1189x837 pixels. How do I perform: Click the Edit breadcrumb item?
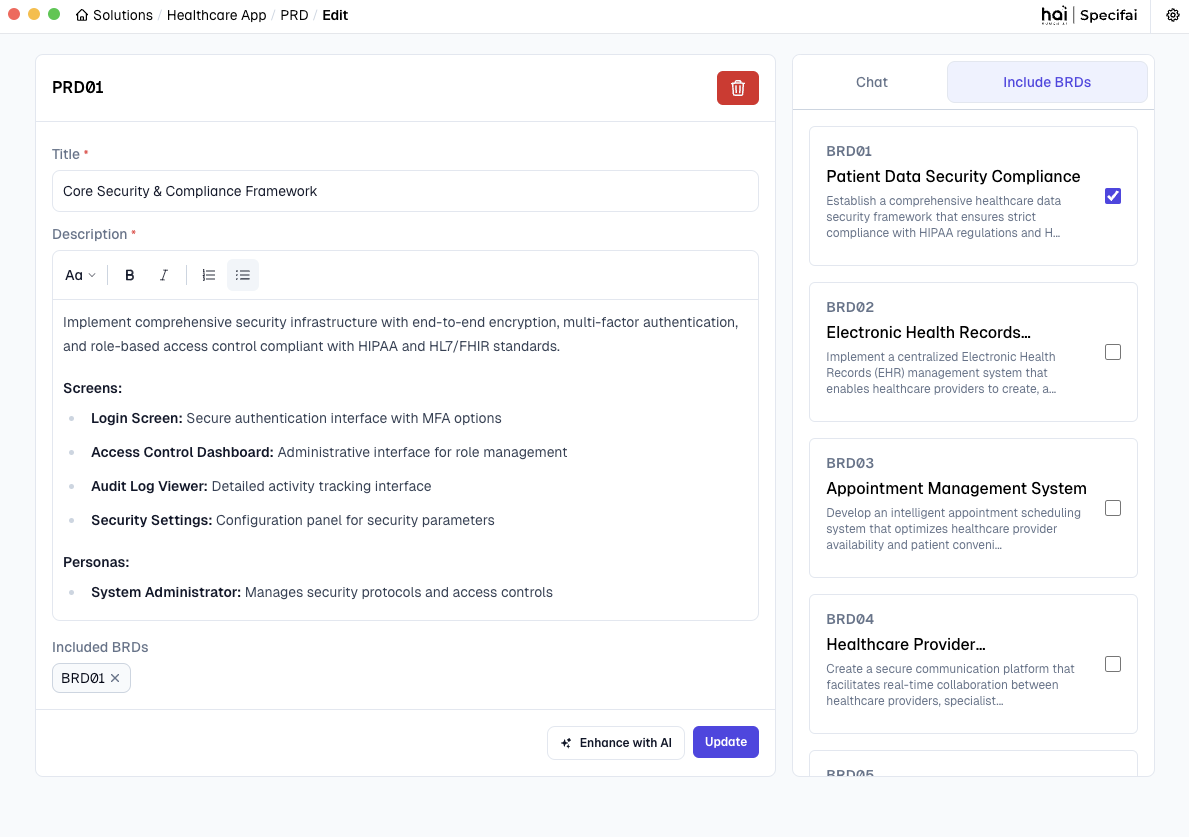(335, 15)
